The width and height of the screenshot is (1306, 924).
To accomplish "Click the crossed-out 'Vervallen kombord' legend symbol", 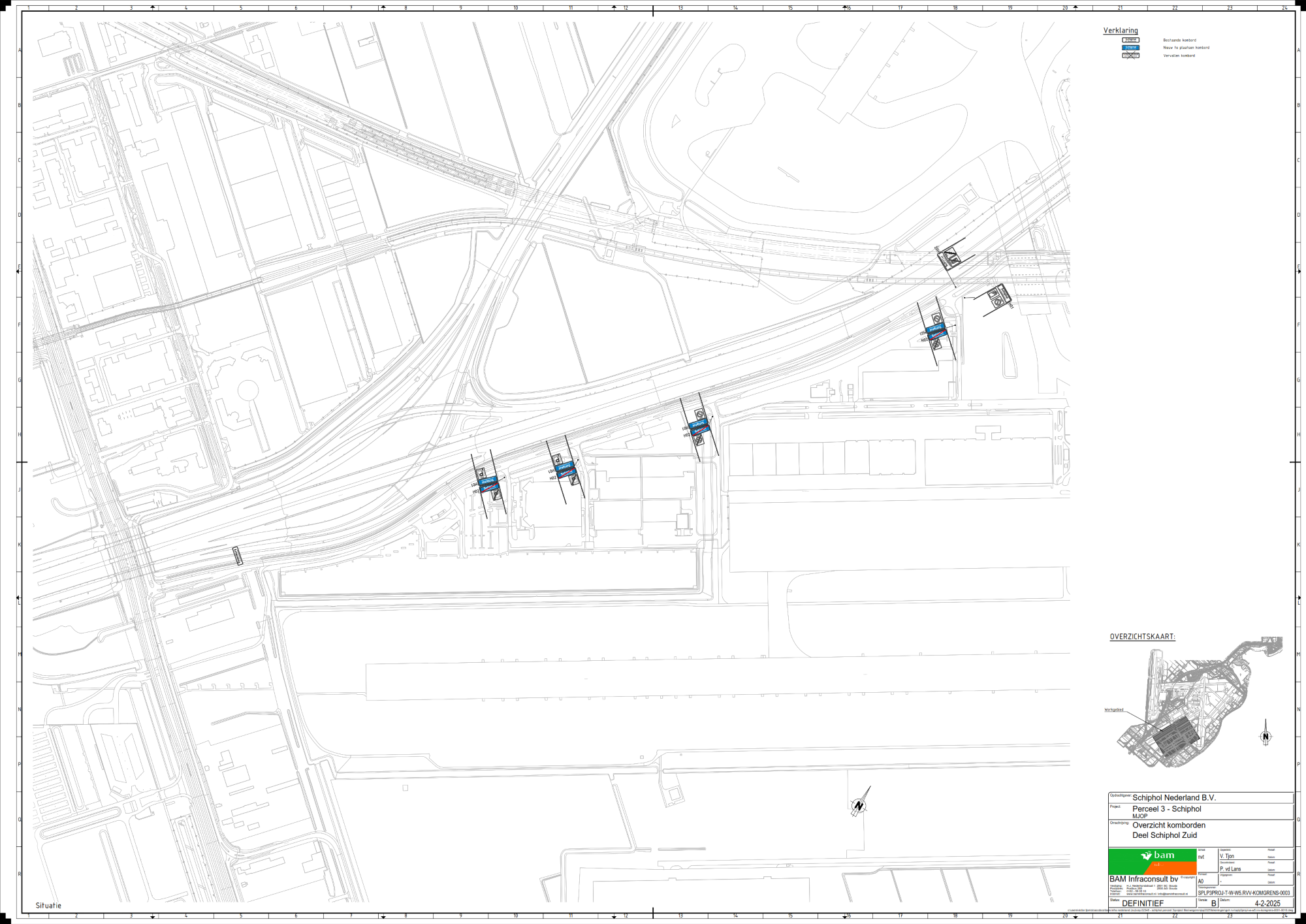I will point(1130,56).
